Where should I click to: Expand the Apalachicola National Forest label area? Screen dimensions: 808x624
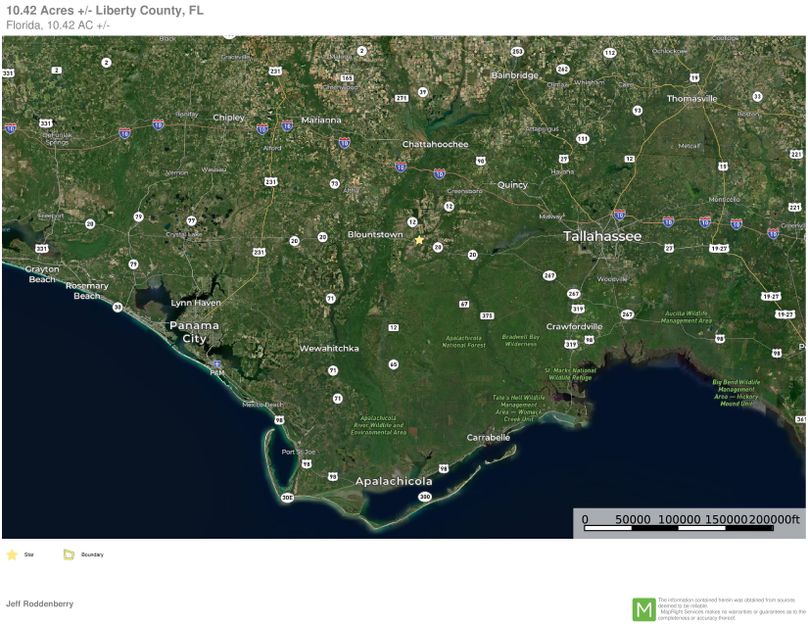point(464,343)
